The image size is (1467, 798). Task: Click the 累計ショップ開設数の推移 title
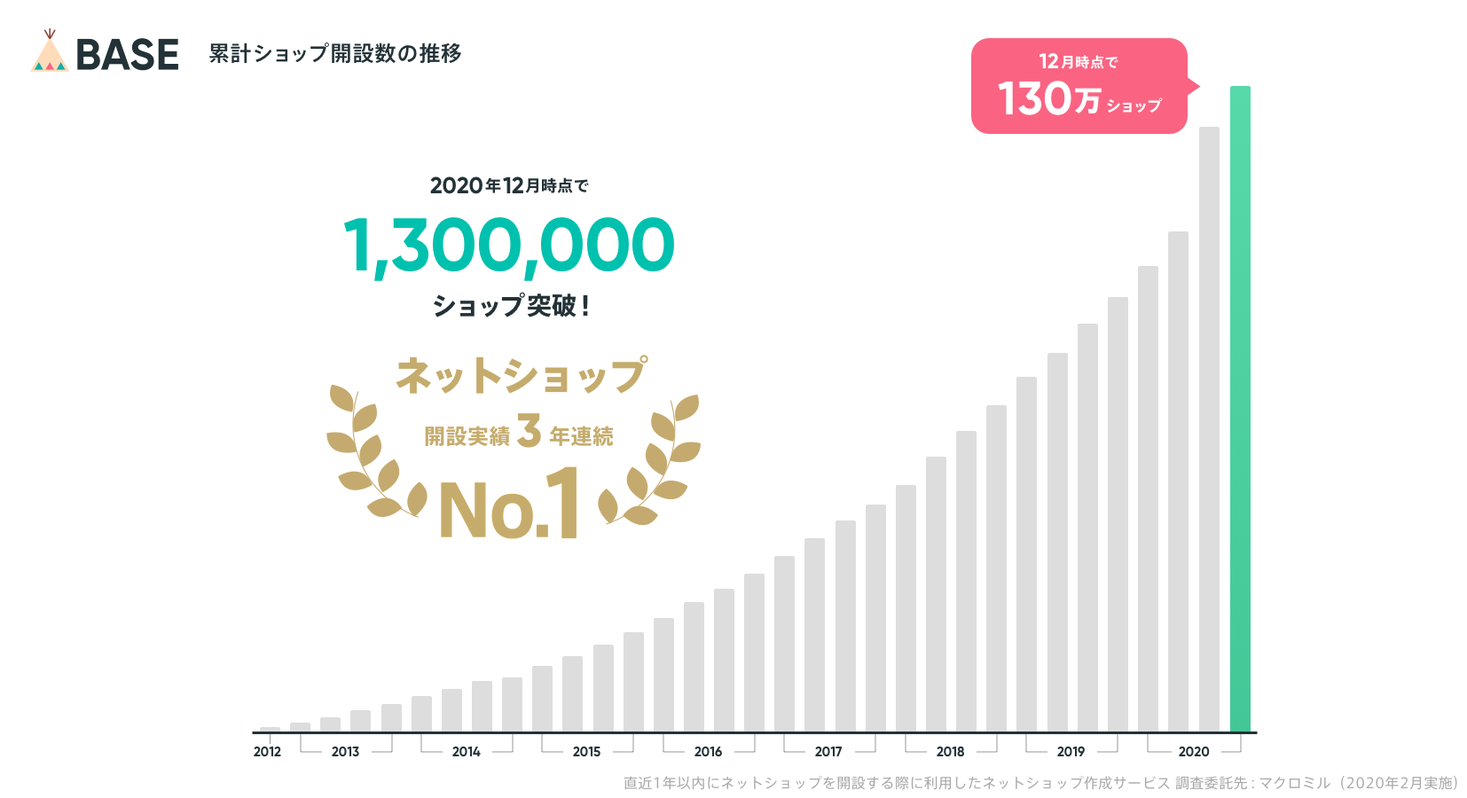(x=335, y=54)
